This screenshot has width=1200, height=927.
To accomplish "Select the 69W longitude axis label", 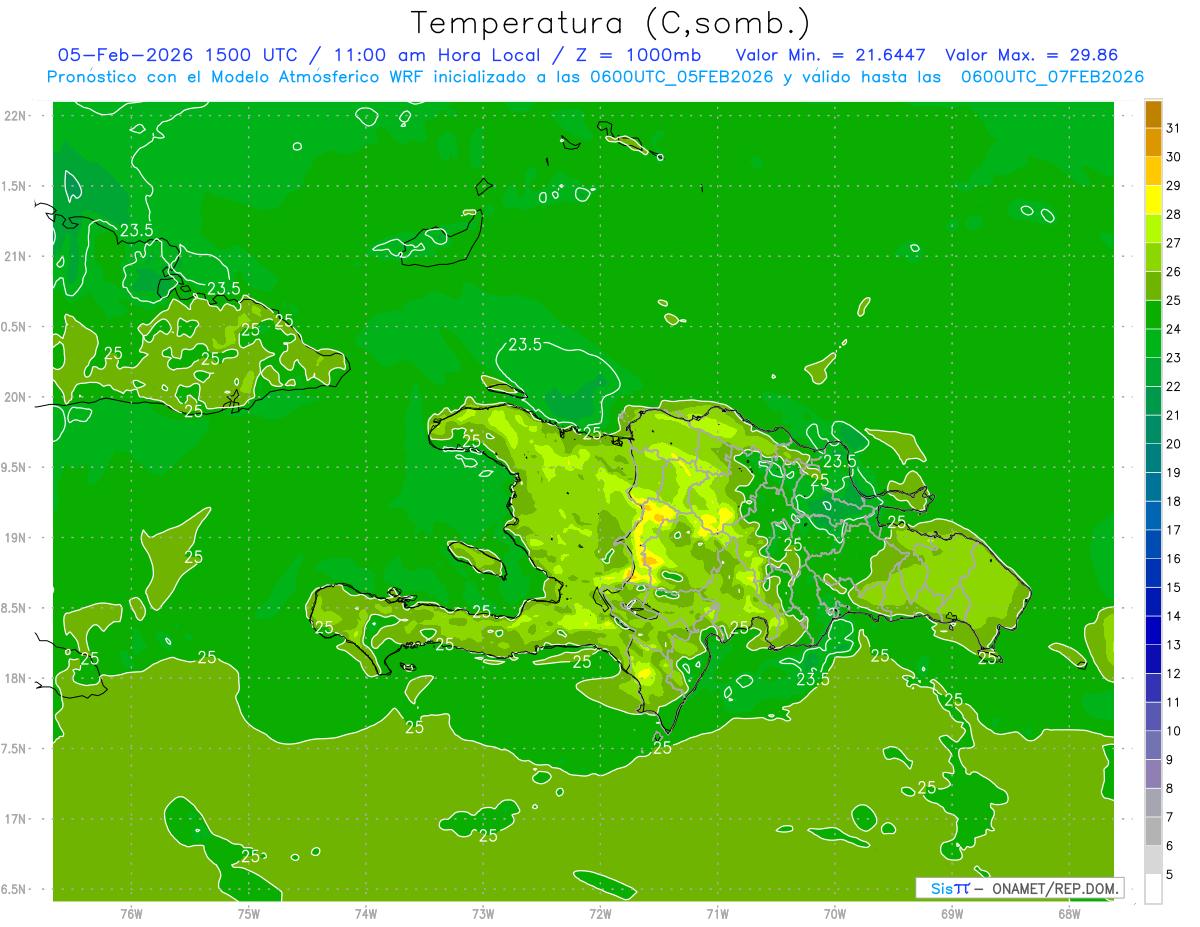I will (x=952, y=914).
